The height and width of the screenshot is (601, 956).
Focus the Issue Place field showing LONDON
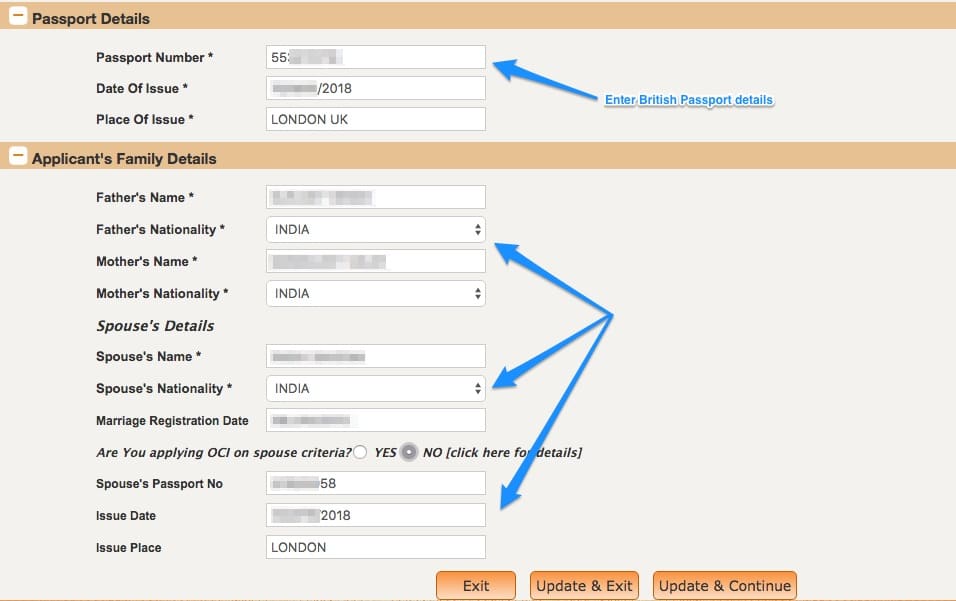(376, 547)
